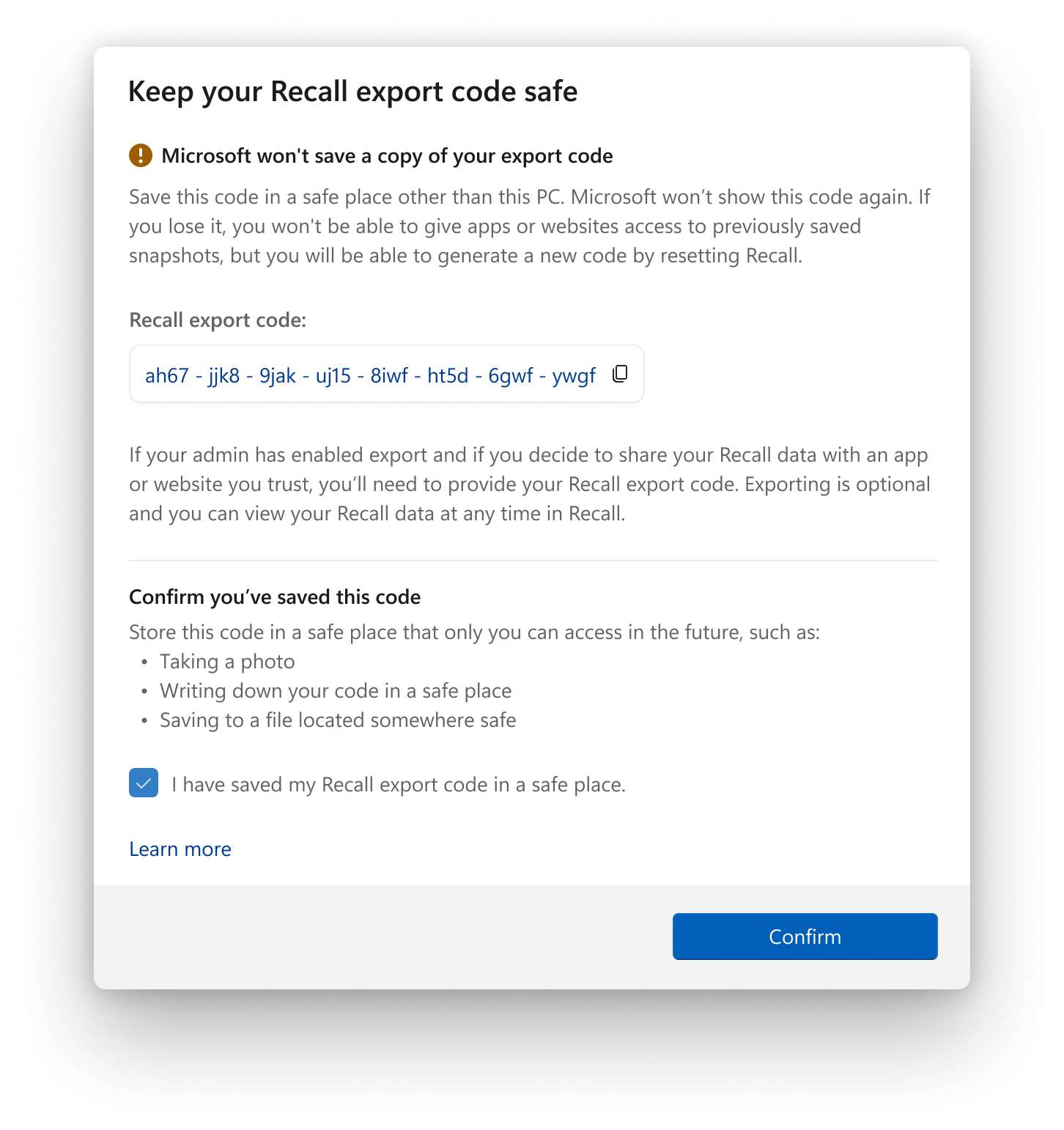The height and width of the screenshot is (1130, 1064).
Task: Toggle the saved export code checkbox
Action: click(x=144, y=783)
